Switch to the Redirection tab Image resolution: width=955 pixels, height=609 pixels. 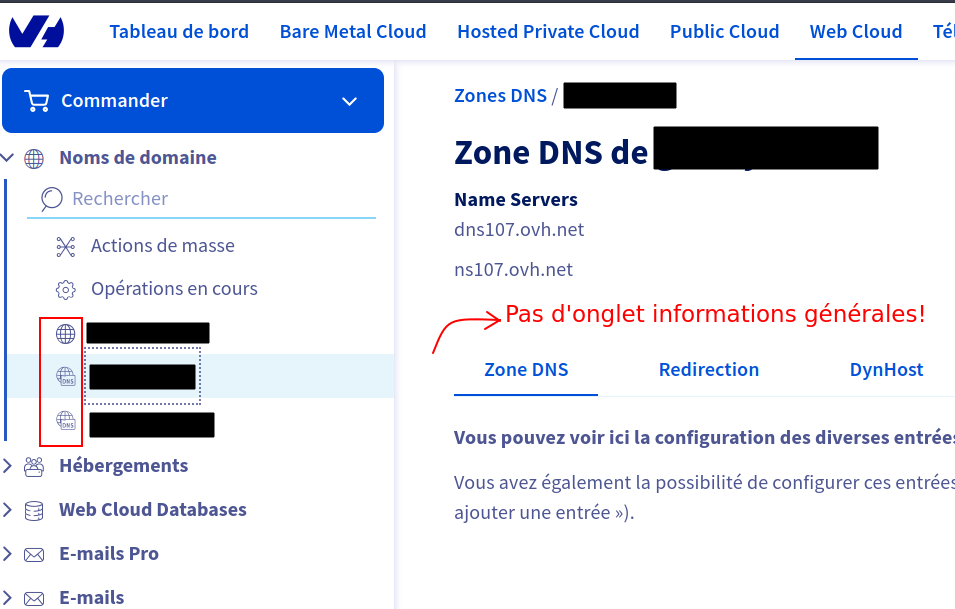point(709,370)
